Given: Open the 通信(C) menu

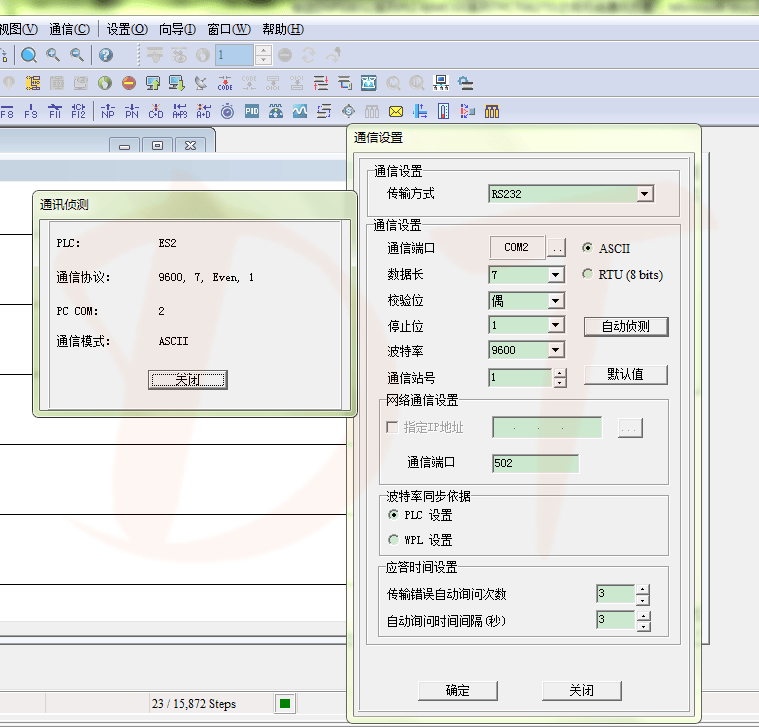Looking at the screenshot, I should (70, 30).
